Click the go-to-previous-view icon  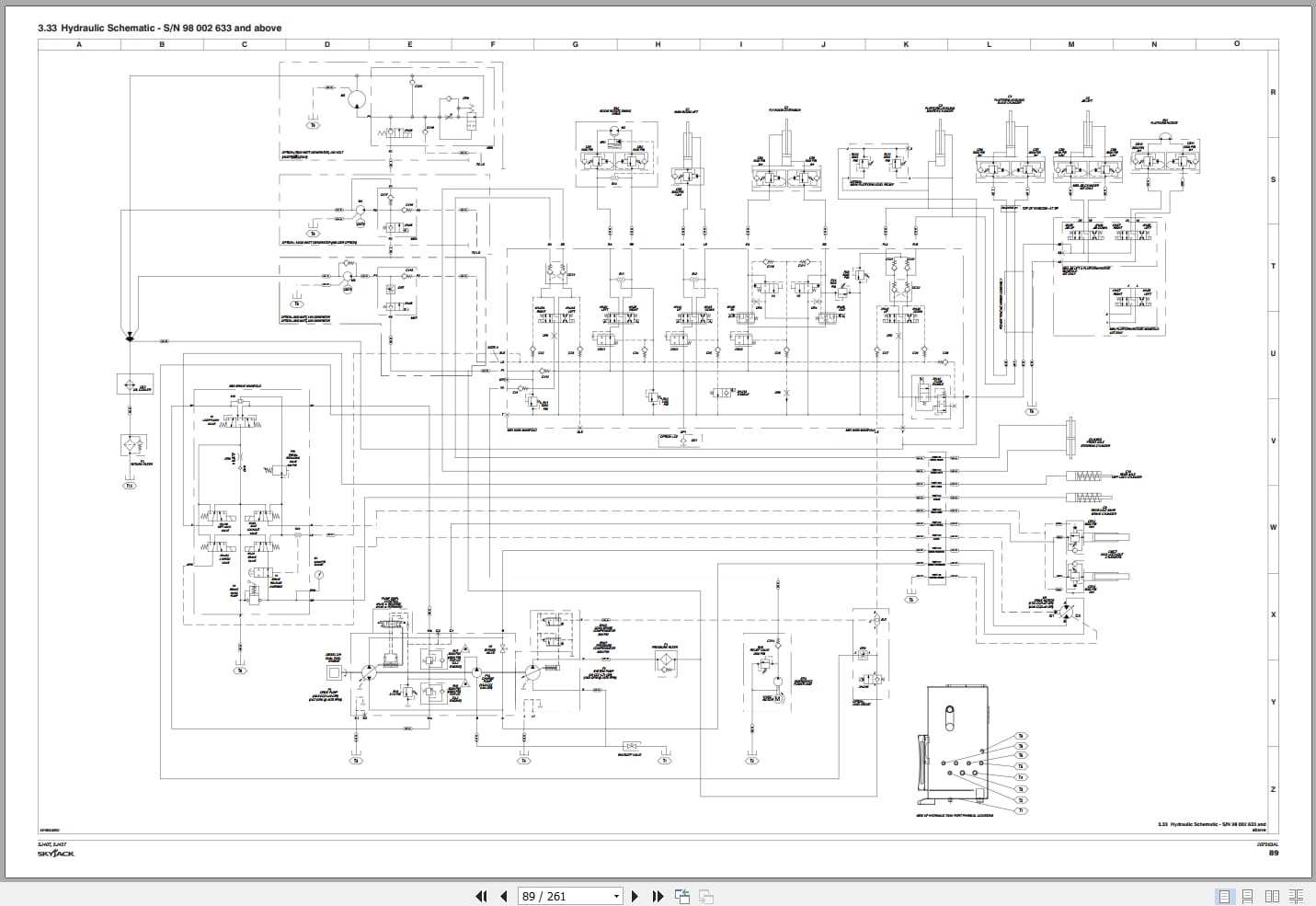(682, 896)
